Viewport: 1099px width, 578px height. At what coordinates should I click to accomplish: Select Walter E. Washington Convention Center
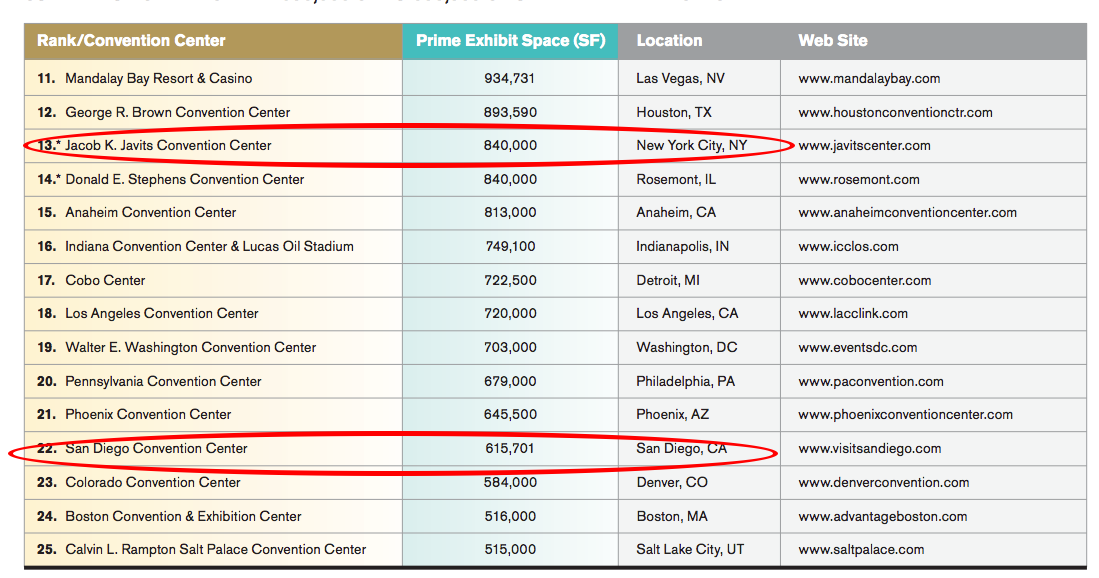[191, 348]
